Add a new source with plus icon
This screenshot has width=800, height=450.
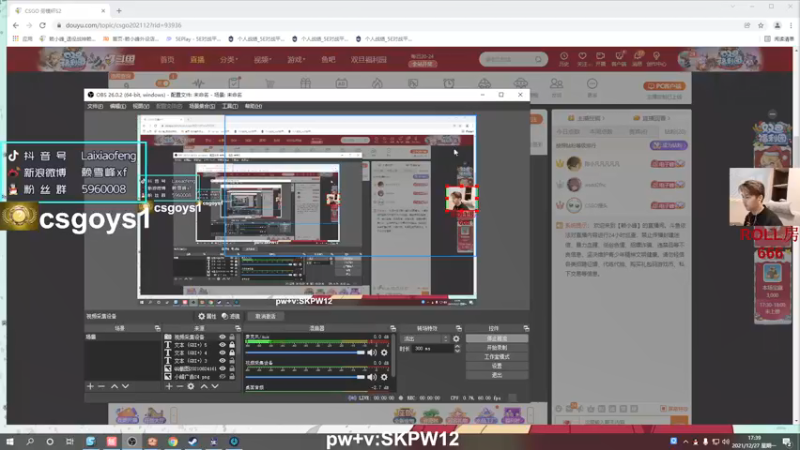click(169, 386)
